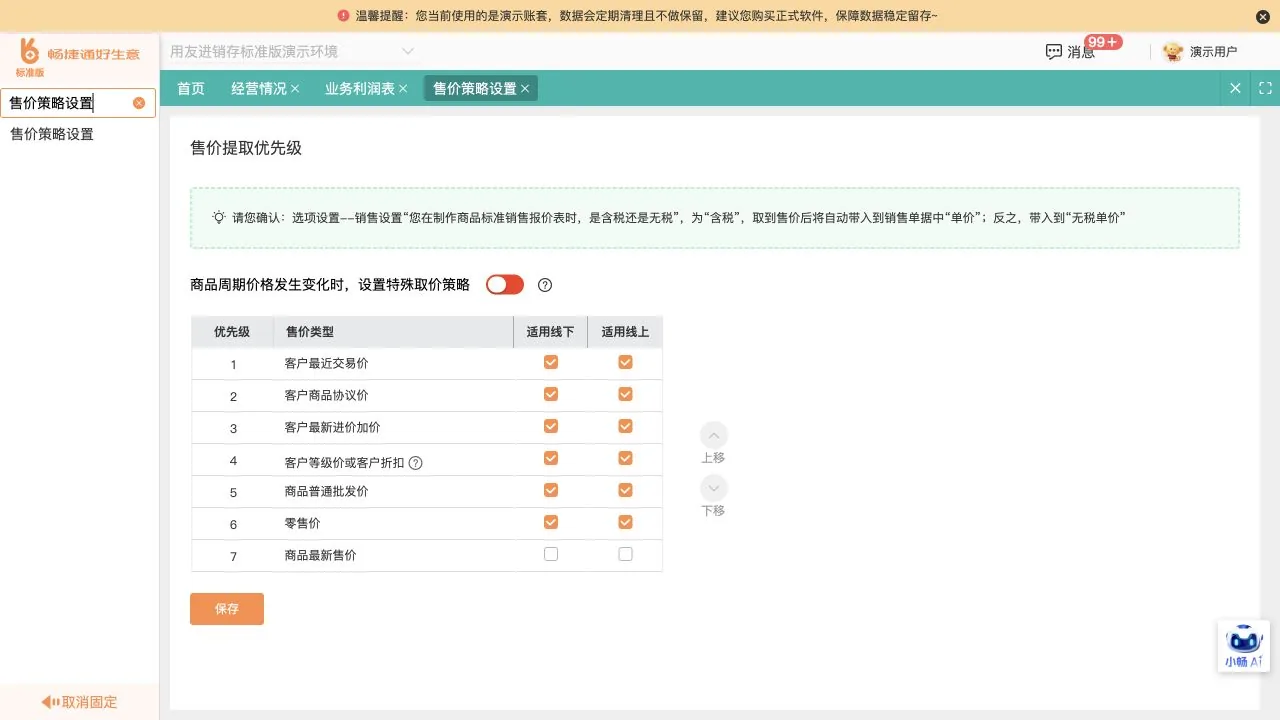Select the 售价策略设置 tab

pos(475,89)
